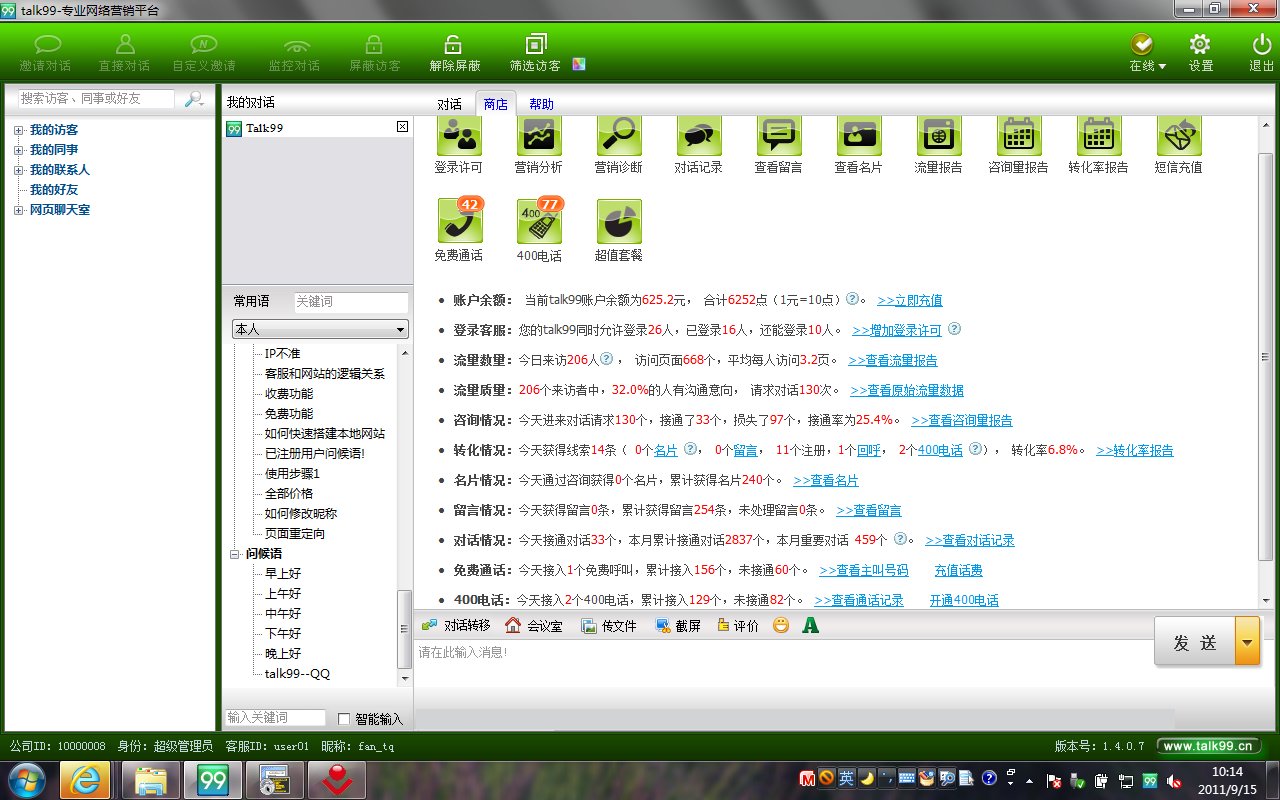Open 会议室 meeting room tool
The width and height of the screenshot is (1280, 800).
point(534,625)
